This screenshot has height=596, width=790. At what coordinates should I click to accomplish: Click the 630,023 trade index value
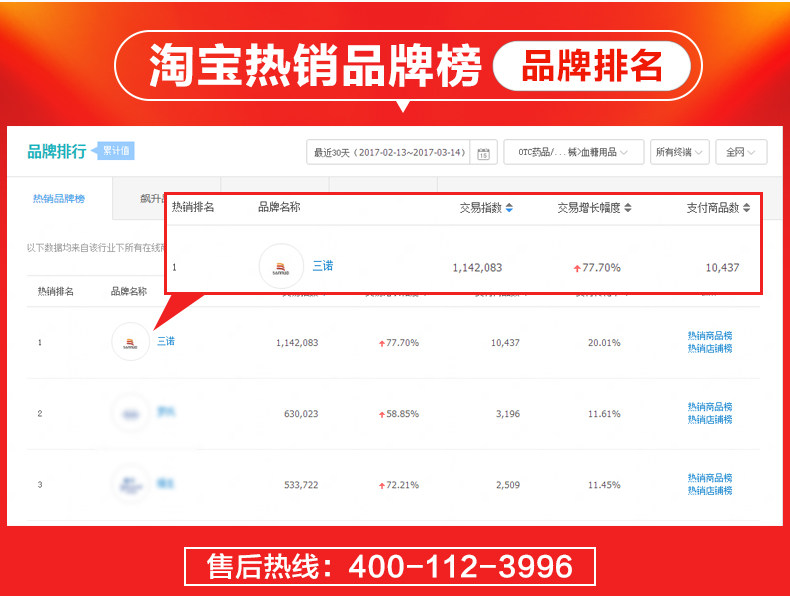coord(301,414)
